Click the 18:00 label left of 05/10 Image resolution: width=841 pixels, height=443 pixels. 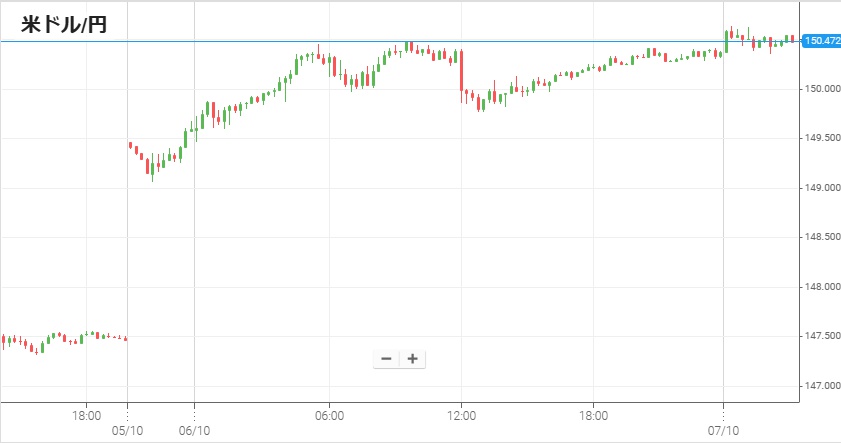click(87, 414)
